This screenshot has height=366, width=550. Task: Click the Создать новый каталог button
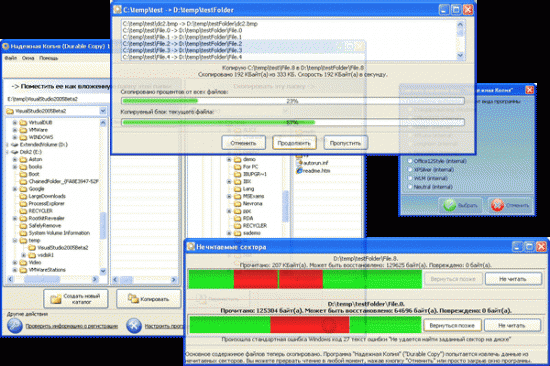pos(76,299)
